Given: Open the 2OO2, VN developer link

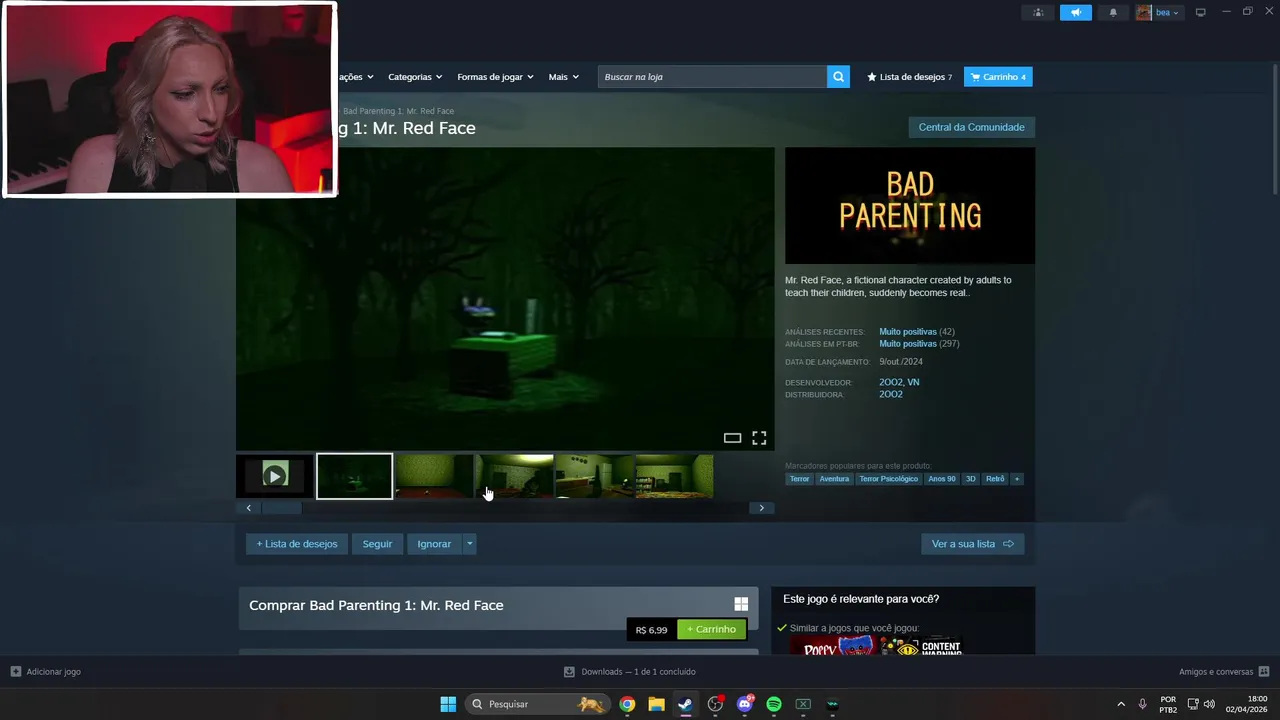Looking at the screenshot, I should 899,382.
